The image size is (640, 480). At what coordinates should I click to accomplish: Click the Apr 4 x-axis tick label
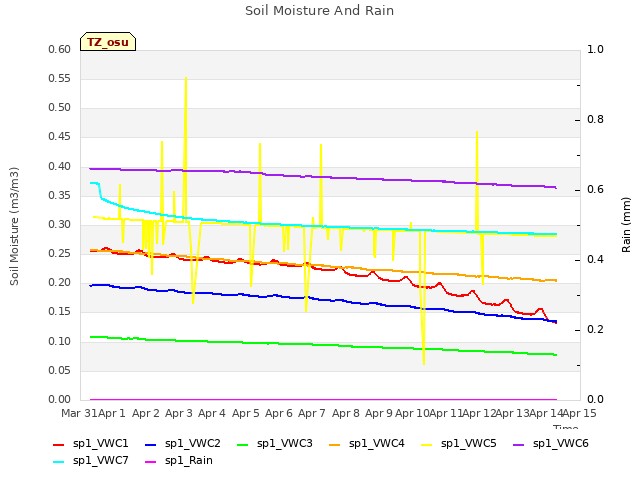click(x=212, y=413)
